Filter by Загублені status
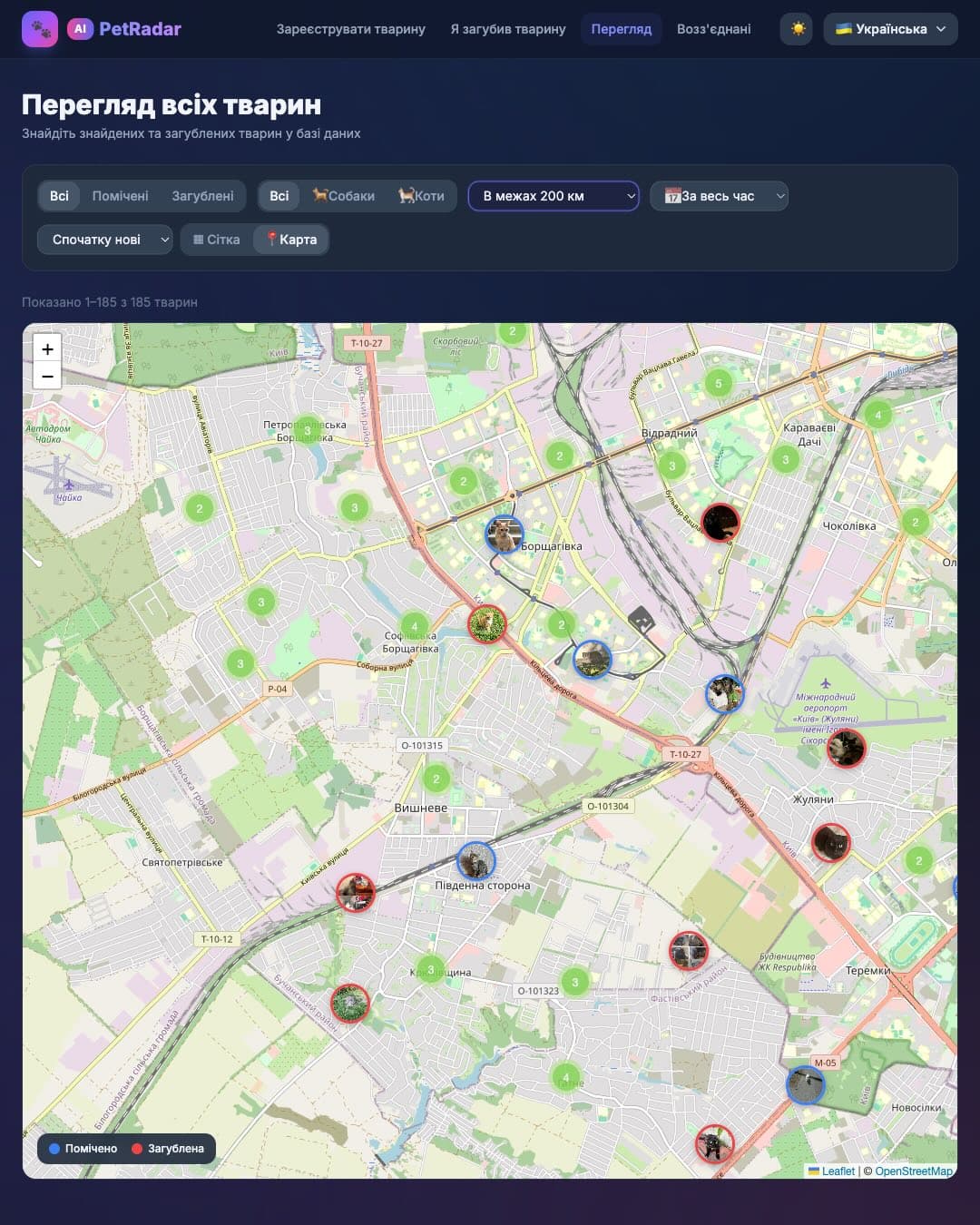The image size is (980, 1225). point(202,196)
